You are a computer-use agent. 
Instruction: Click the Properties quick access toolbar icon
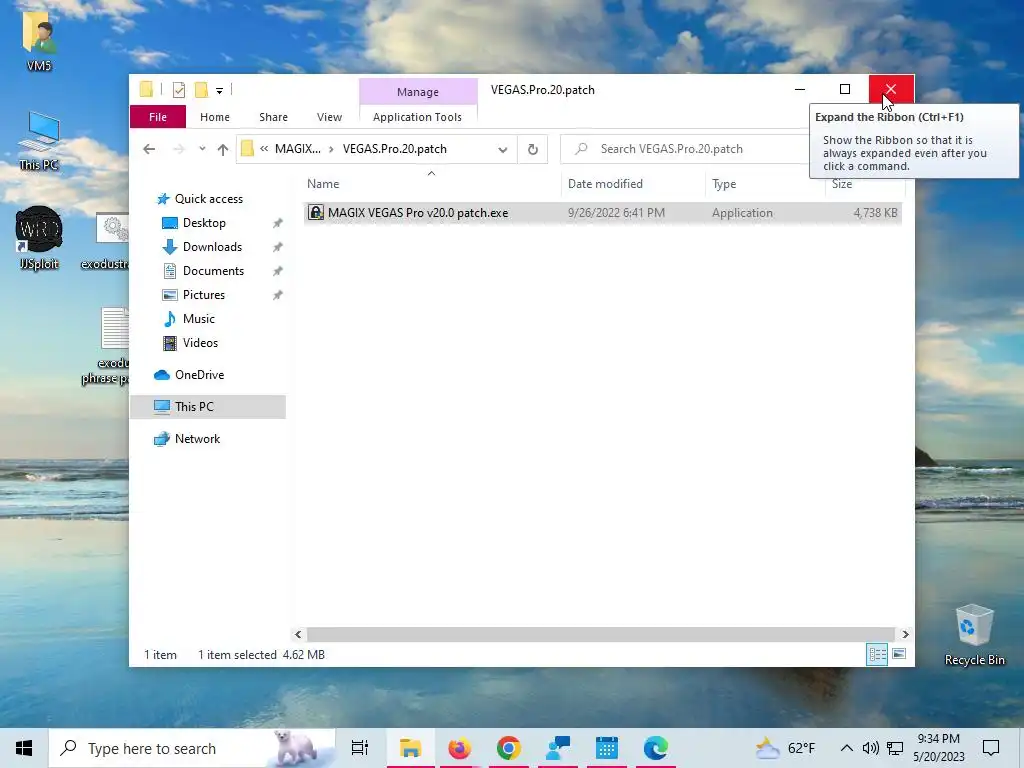tap(178, 90)
